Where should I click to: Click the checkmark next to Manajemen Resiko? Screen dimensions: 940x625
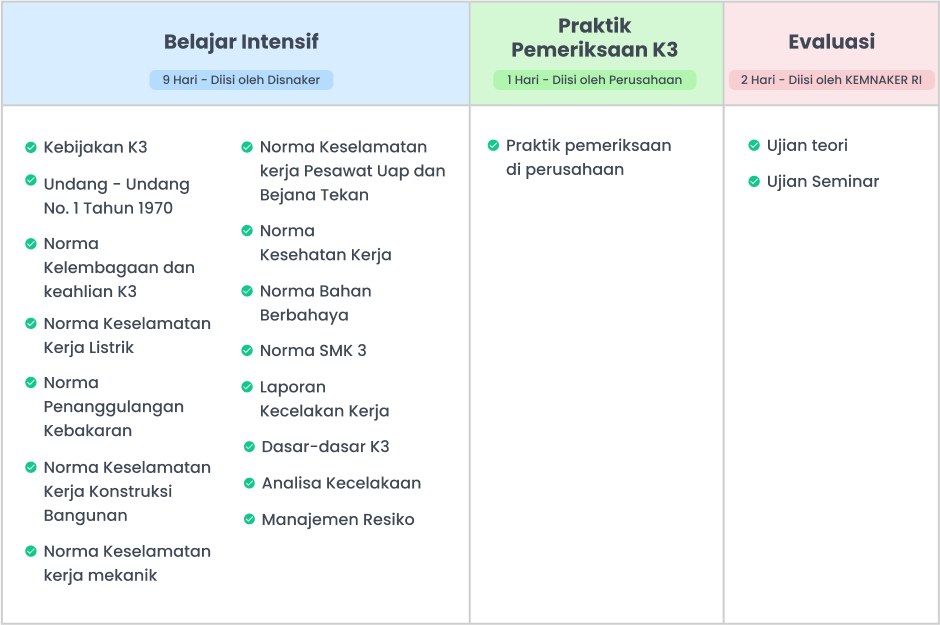coord(250,519)
